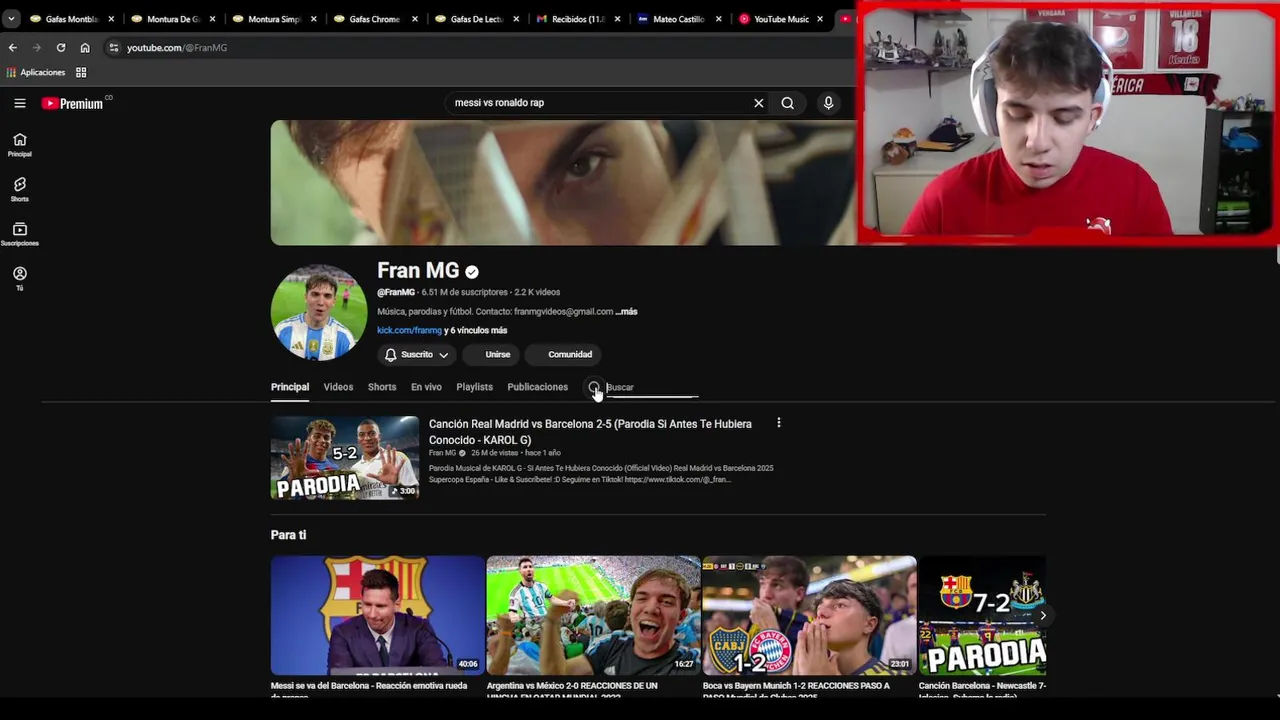The width and height of the screenshot is (1280, 720).
Task: Switch to the En vivo channel tab
Action: 426,387
